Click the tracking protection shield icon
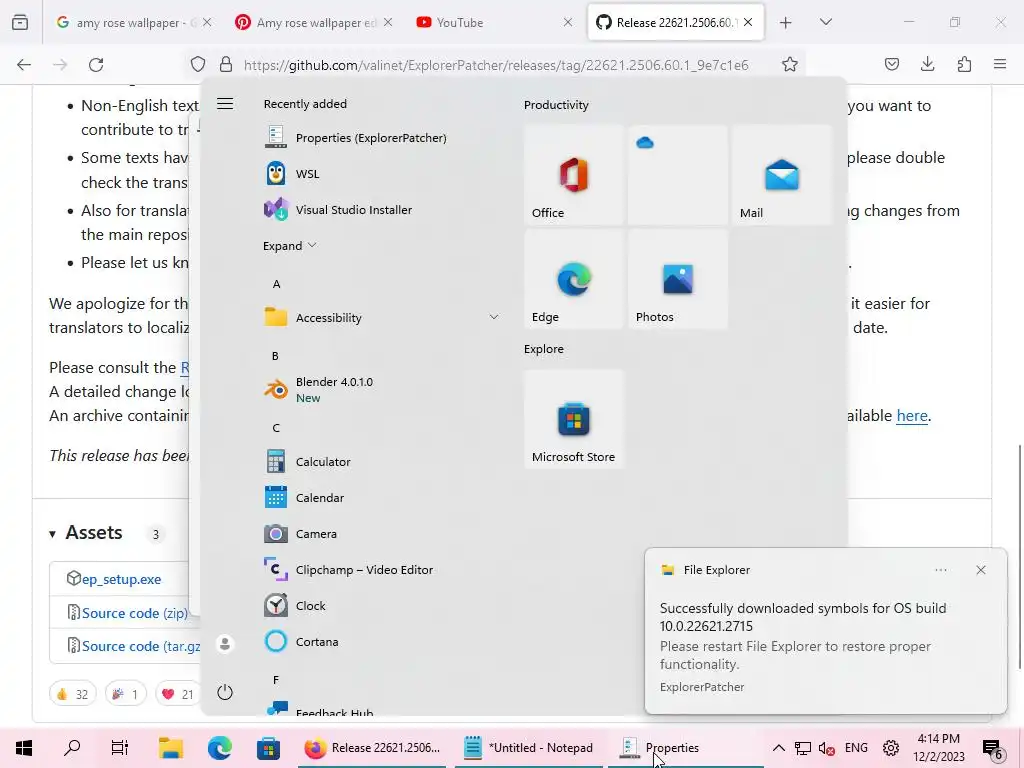Viewport: 1024px width, 768px height. click(198, 65)
